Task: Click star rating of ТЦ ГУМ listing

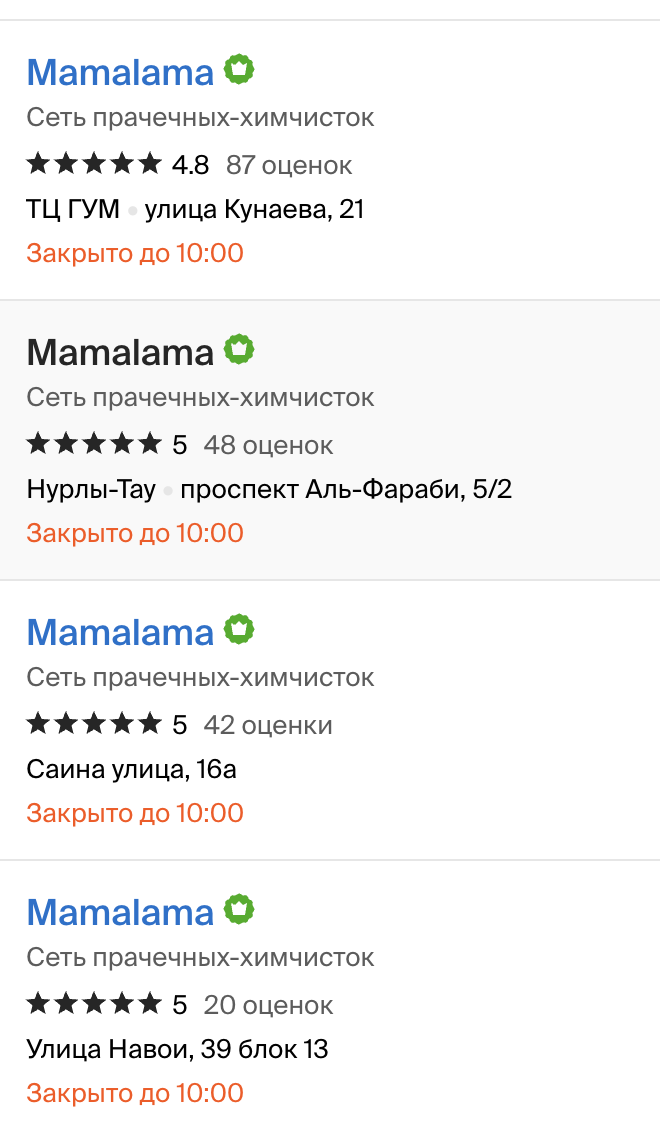Action: tap(93, 164)
